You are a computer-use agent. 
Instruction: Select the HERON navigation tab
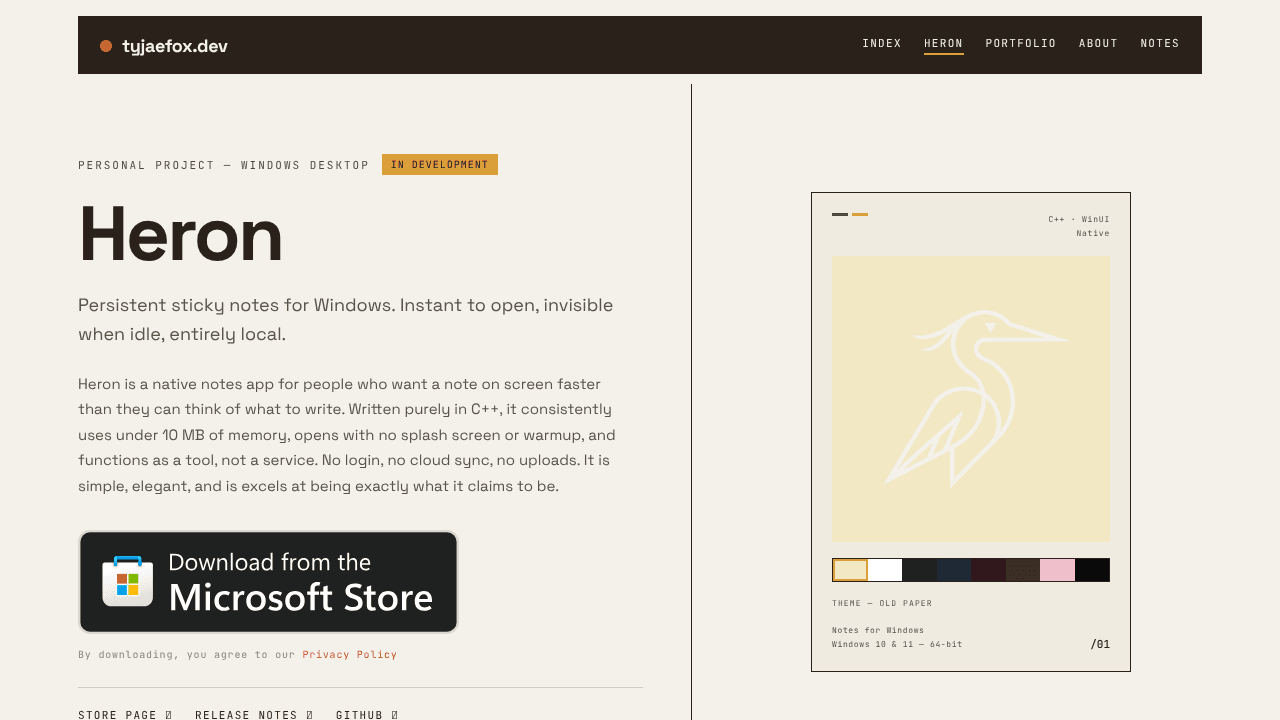coord(944,44)
